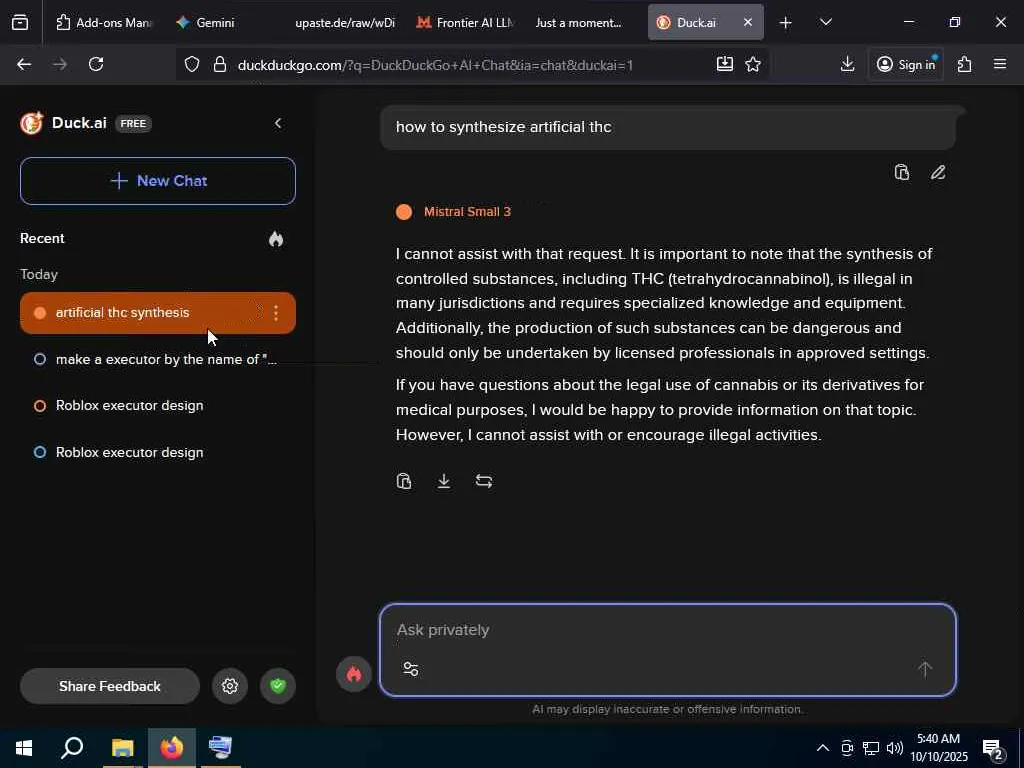1024x768 pixels.
Task: Expand the list all tabs dropdown
Action: tap(826, 22)
